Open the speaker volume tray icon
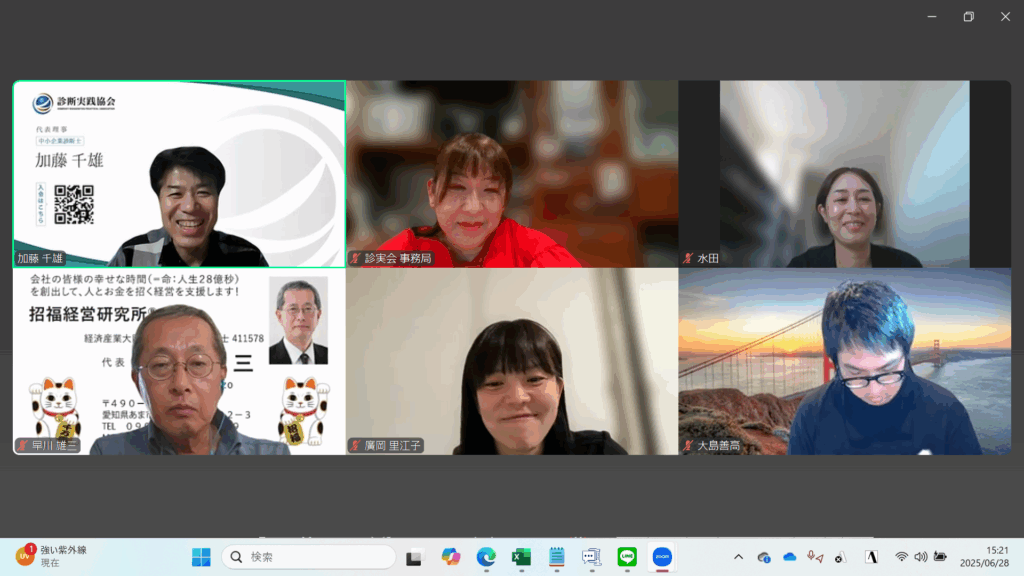 coord(921,557)
